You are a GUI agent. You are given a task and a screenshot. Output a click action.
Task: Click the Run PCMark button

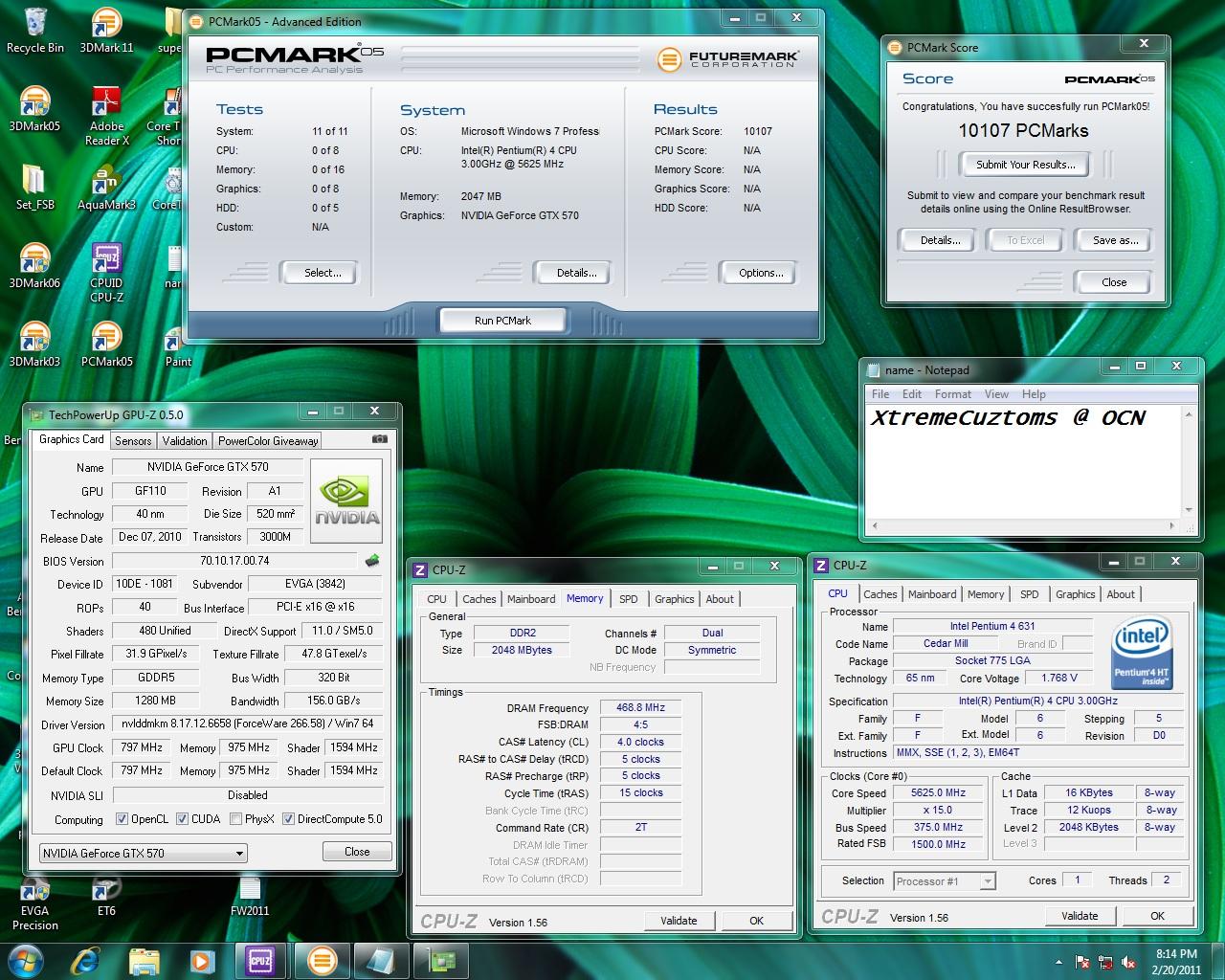[x=502, y=321]
